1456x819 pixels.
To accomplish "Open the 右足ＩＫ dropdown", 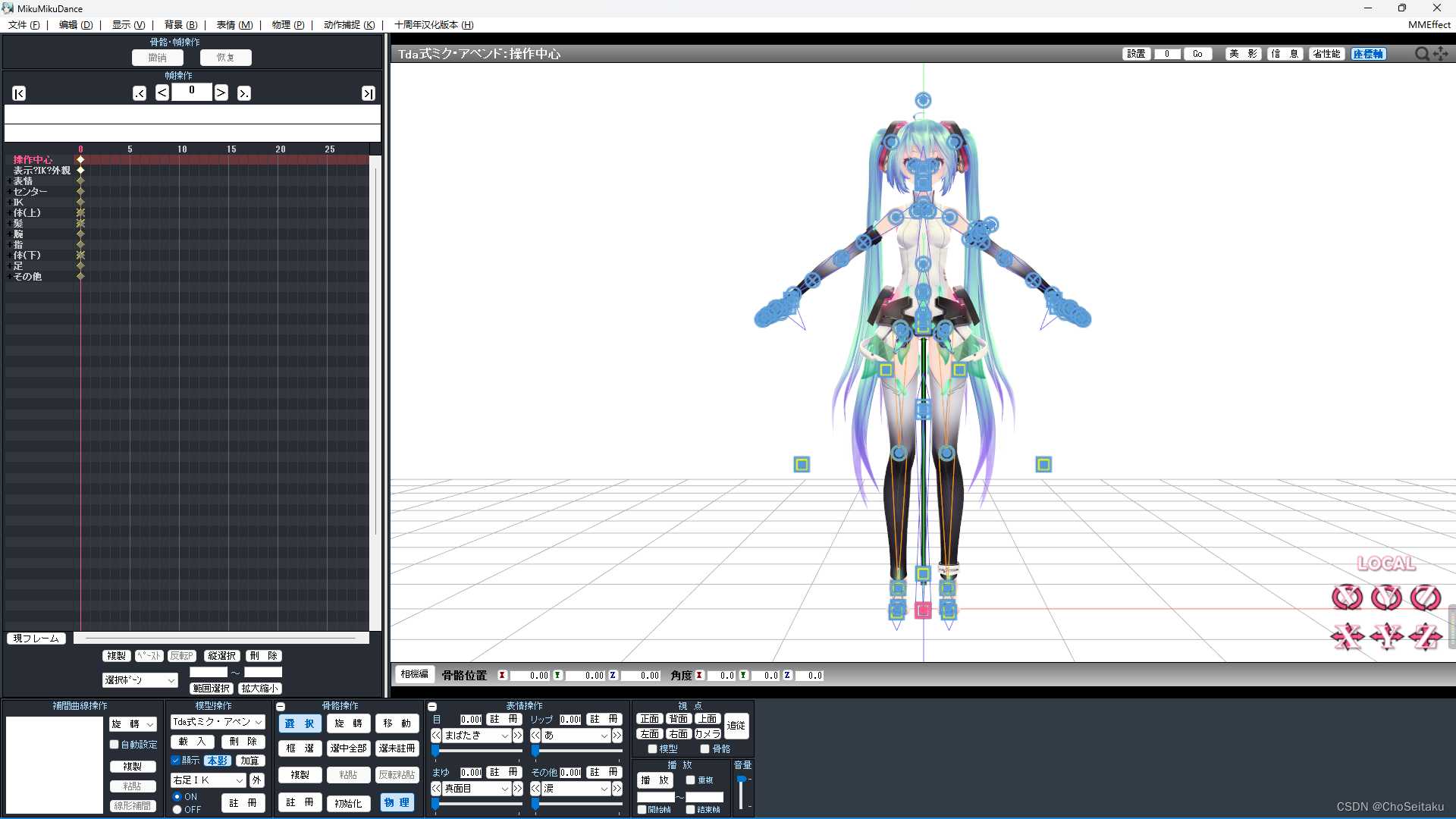I will 208,780.
